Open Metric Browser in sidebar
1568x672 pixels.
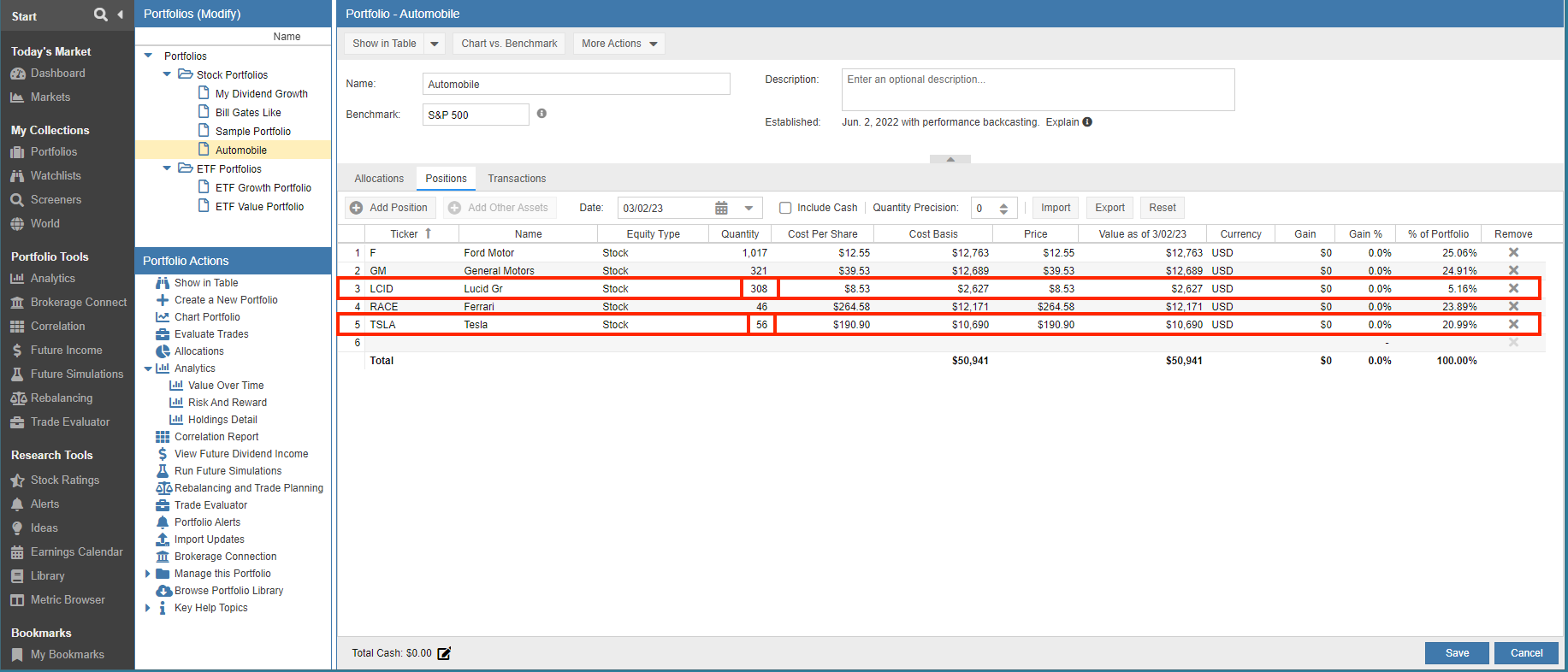[x=68, y=600]
